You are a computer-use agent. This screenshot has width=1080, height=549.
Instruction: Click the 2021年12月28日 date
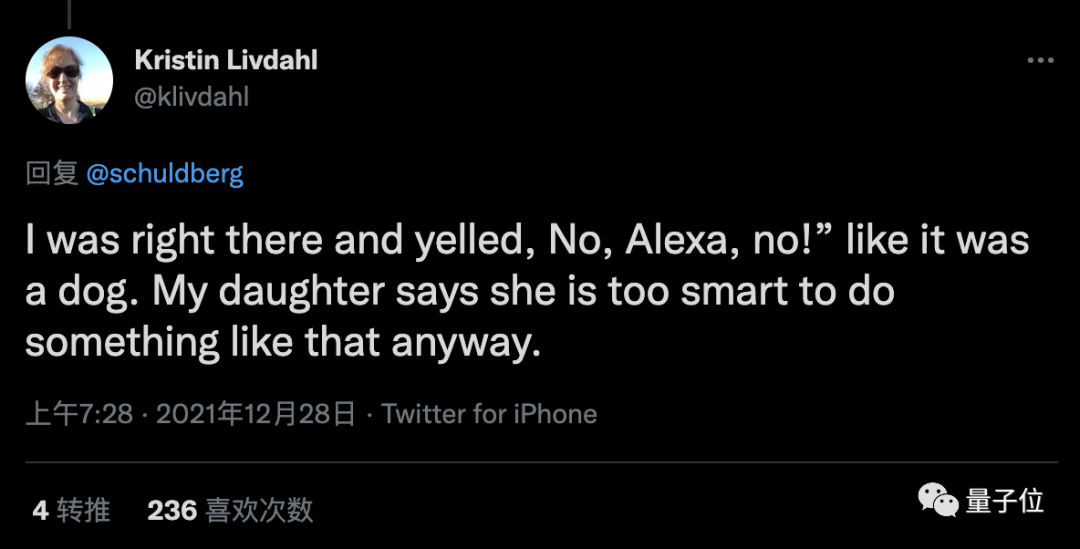tap(256, 414)
